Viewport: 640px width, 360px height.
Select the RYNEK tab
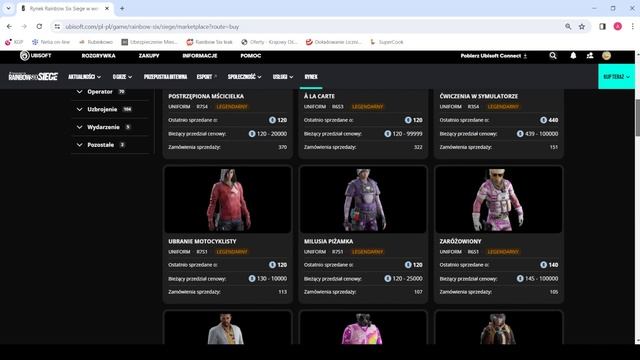pyautogui.click(x=311, y=77)
